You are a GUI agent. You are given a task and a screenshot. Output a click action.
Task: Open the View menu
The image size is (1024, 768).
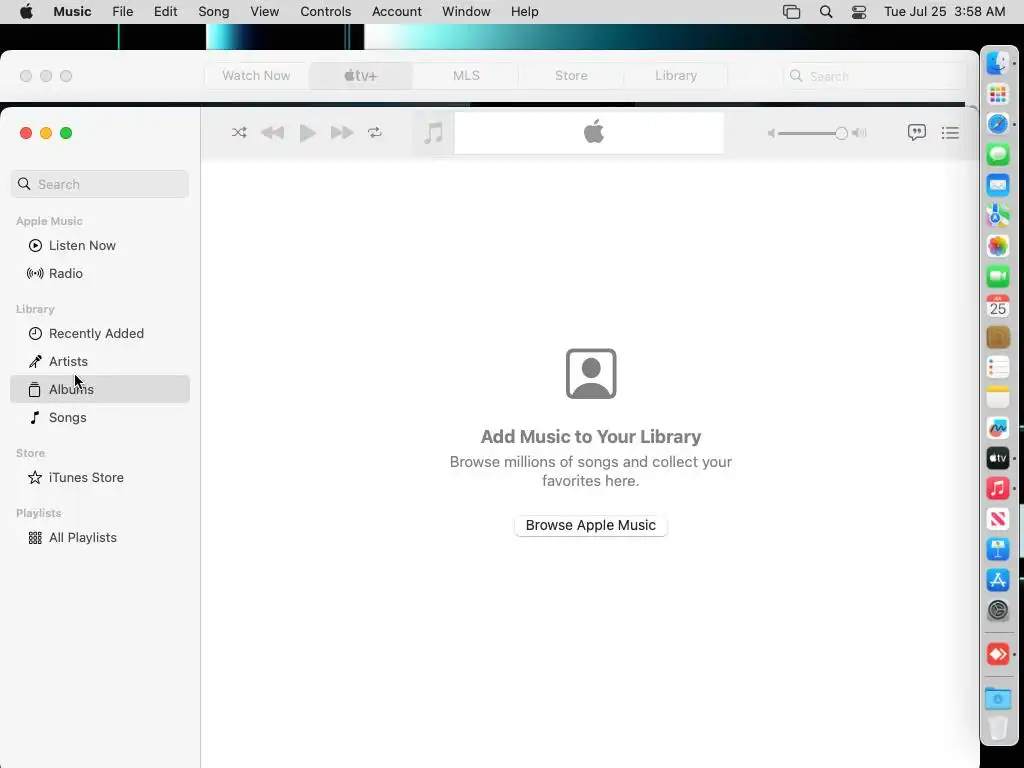click(264, 12)
